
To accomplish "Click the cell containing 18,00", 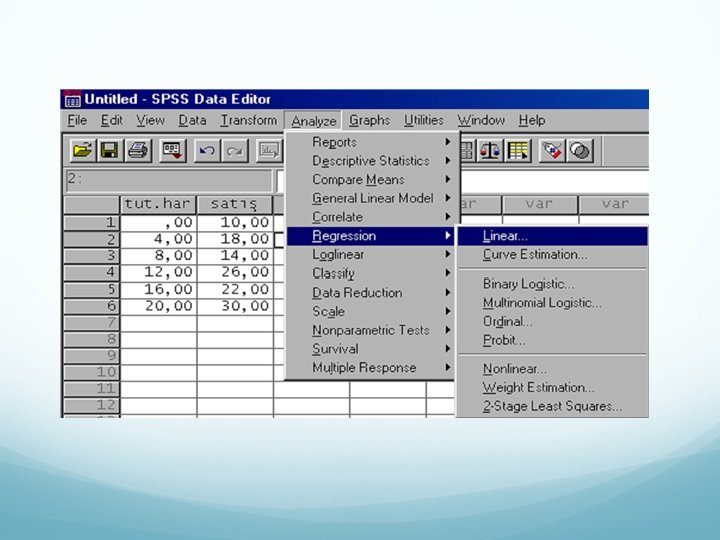I will [x=235, y=239].
